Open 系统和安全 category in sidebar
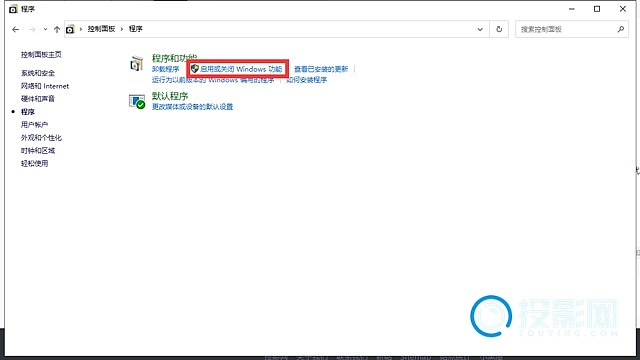Image resolution: width=640 pixels, height=360 pixels. 38,73
